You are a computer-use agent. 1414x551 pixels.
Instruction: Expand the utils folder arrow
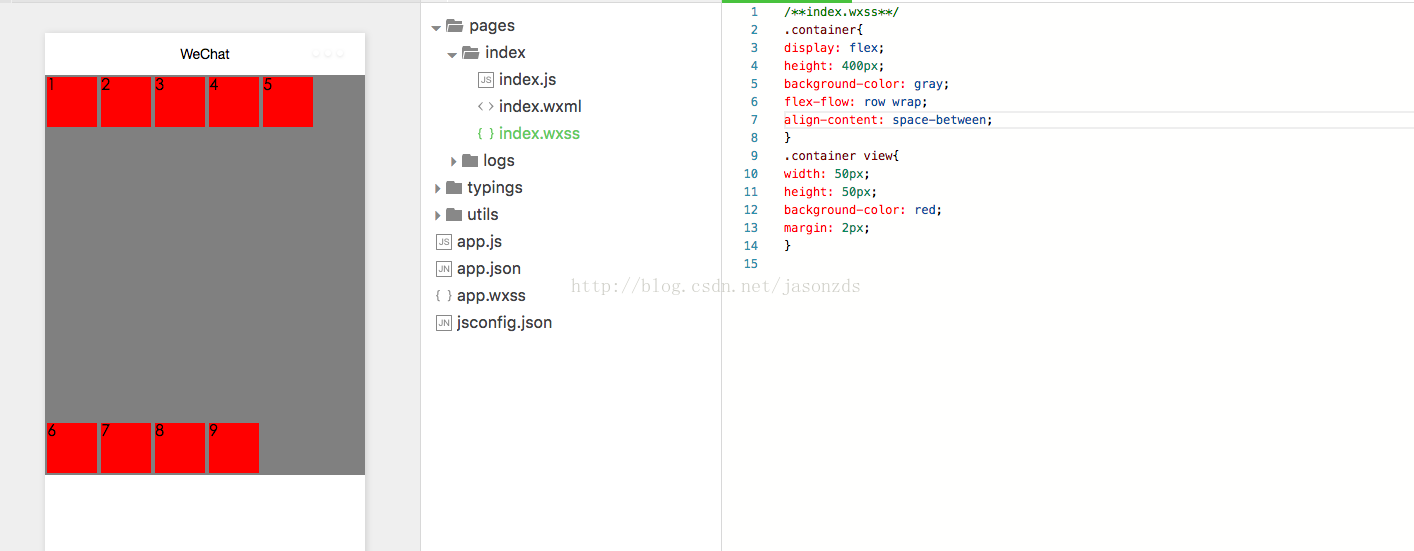(438, 215)
